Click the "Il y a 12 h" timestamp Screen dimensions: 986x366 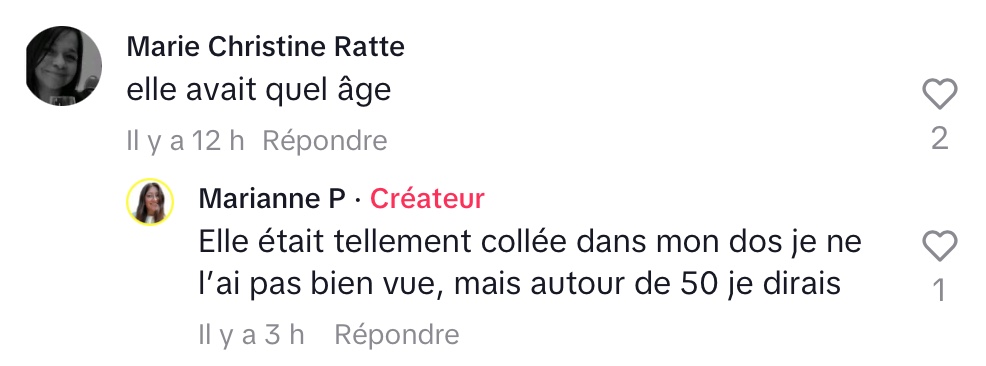pyautogui.click(x=185, y=141)
